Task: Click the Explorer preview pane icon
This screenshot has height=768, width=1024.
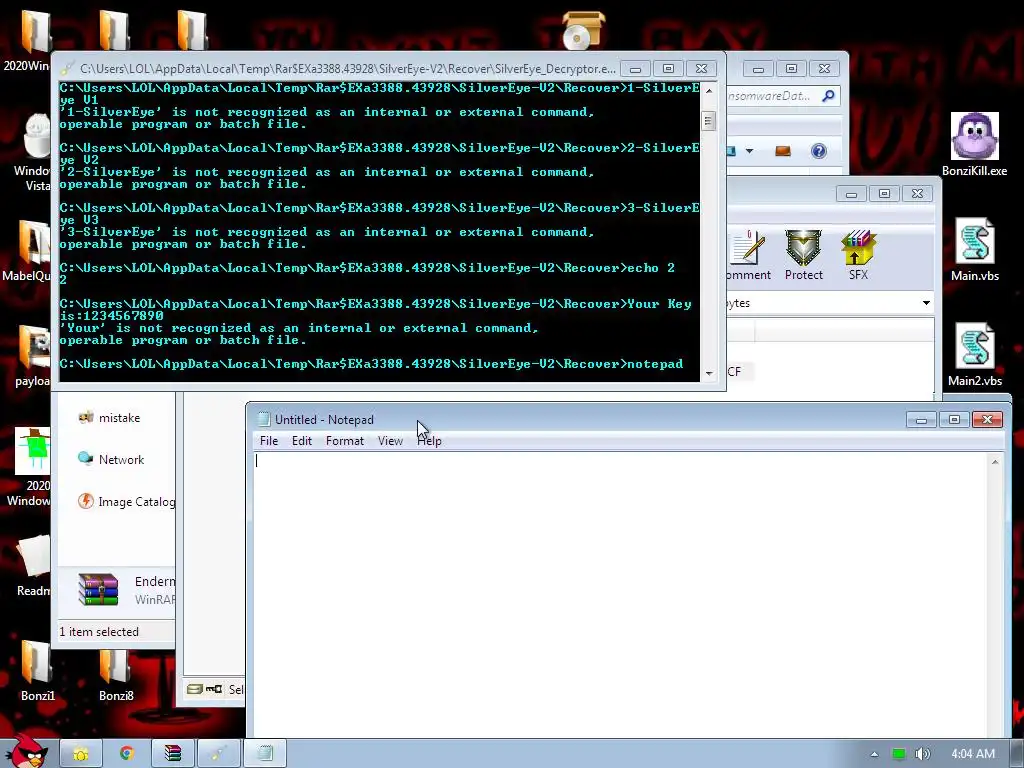Action: [x=782, y=152]
